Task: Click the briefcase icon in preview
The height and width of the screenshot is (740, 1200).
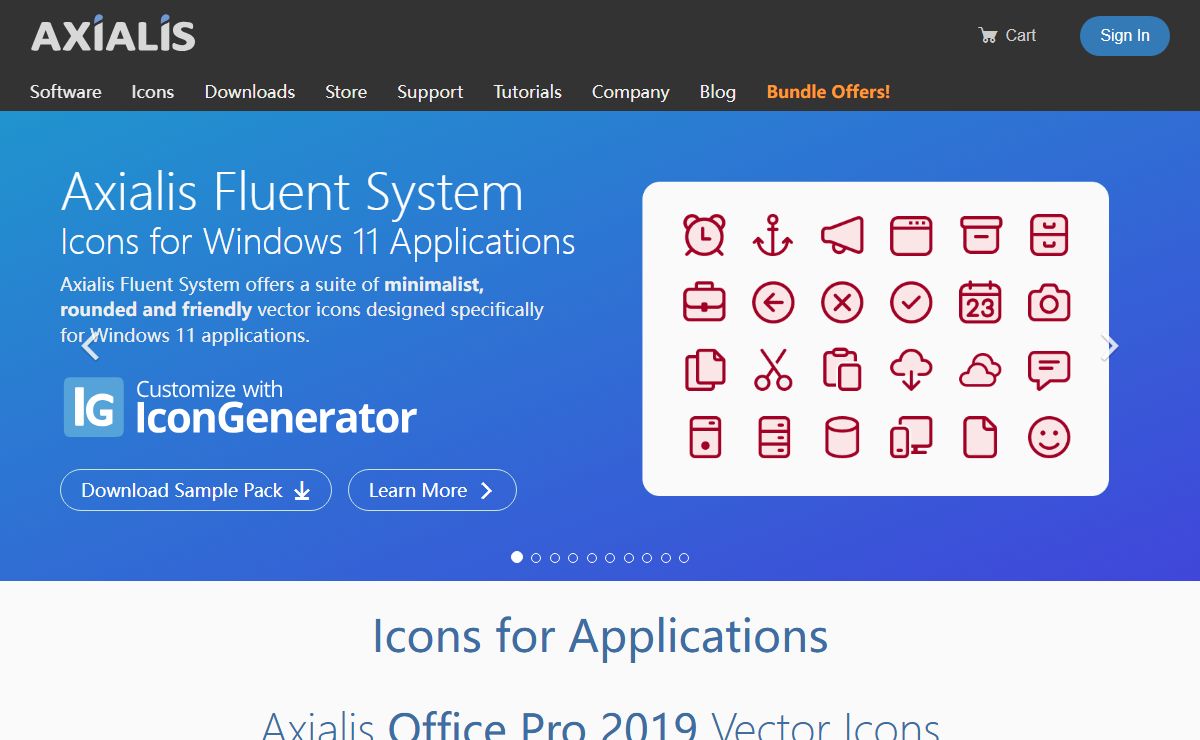Action: pos(704,302)
